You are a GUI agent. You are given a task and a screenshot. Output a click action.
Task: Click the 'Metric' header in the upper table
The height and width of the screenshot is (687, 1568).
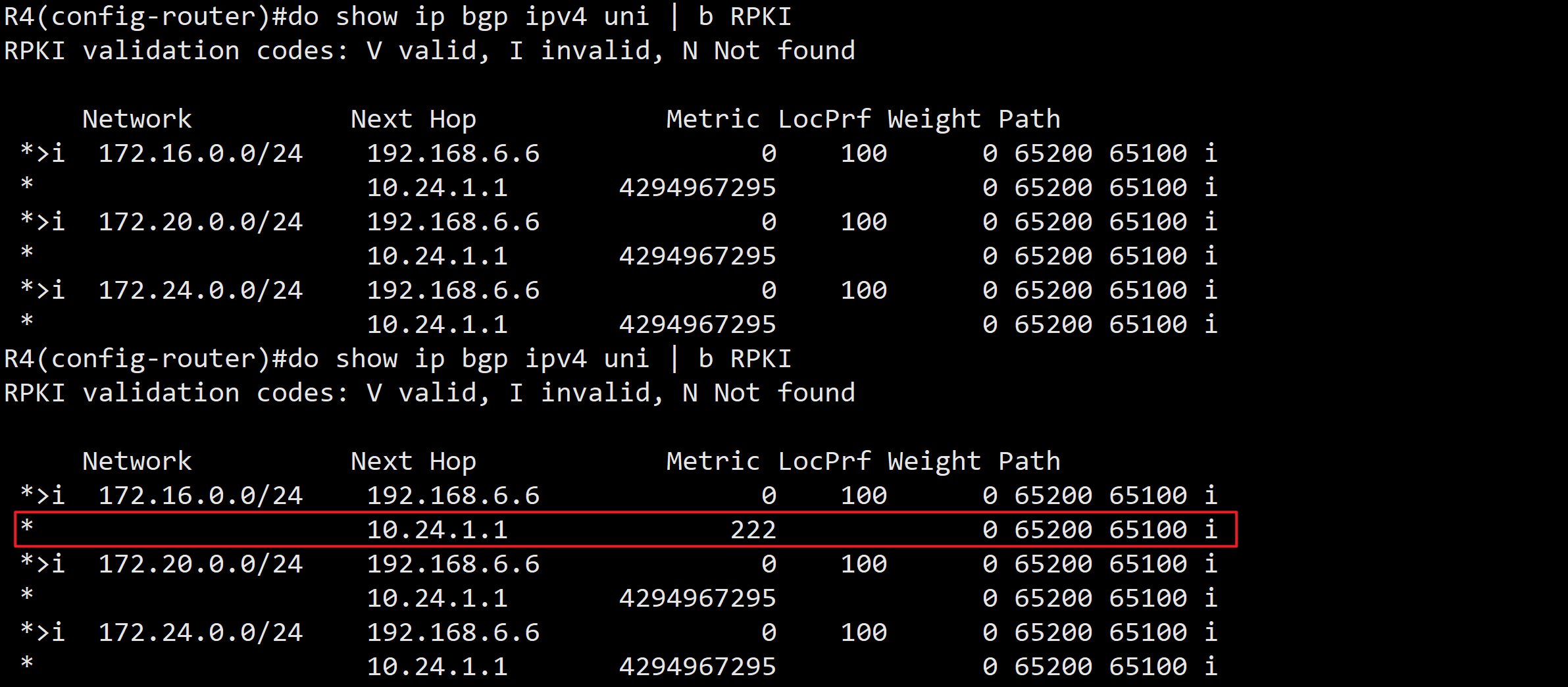[x=713, y=119]
